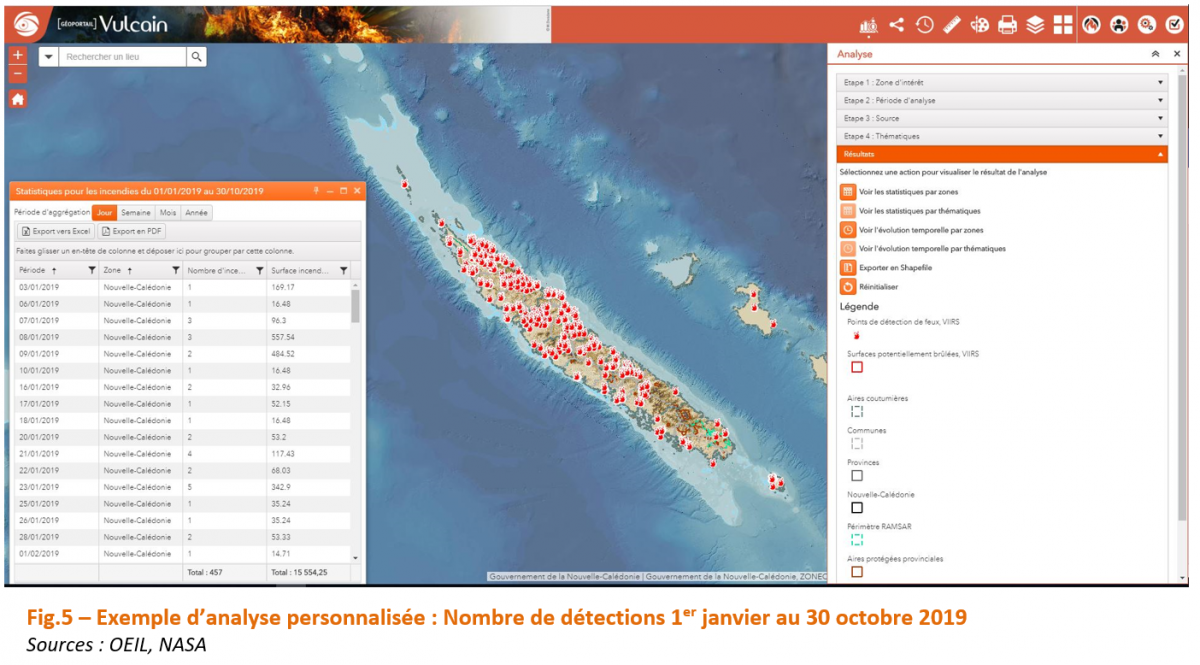Filter the Période column

coord(91,270)
